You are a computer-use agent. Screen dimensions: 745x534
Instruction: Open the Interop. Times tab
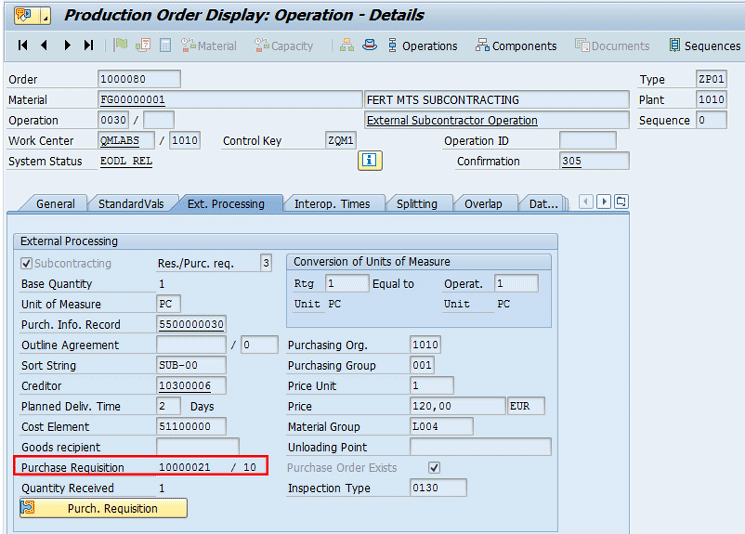click(332, 204)
